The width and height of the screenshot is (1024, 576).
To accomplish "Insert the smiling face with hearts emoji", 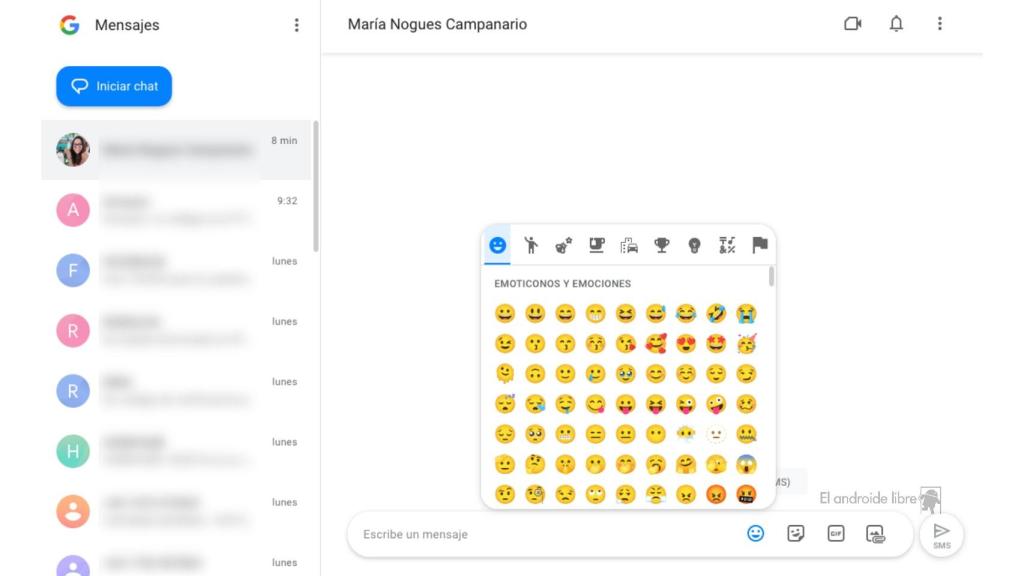I will click(656, 344).
